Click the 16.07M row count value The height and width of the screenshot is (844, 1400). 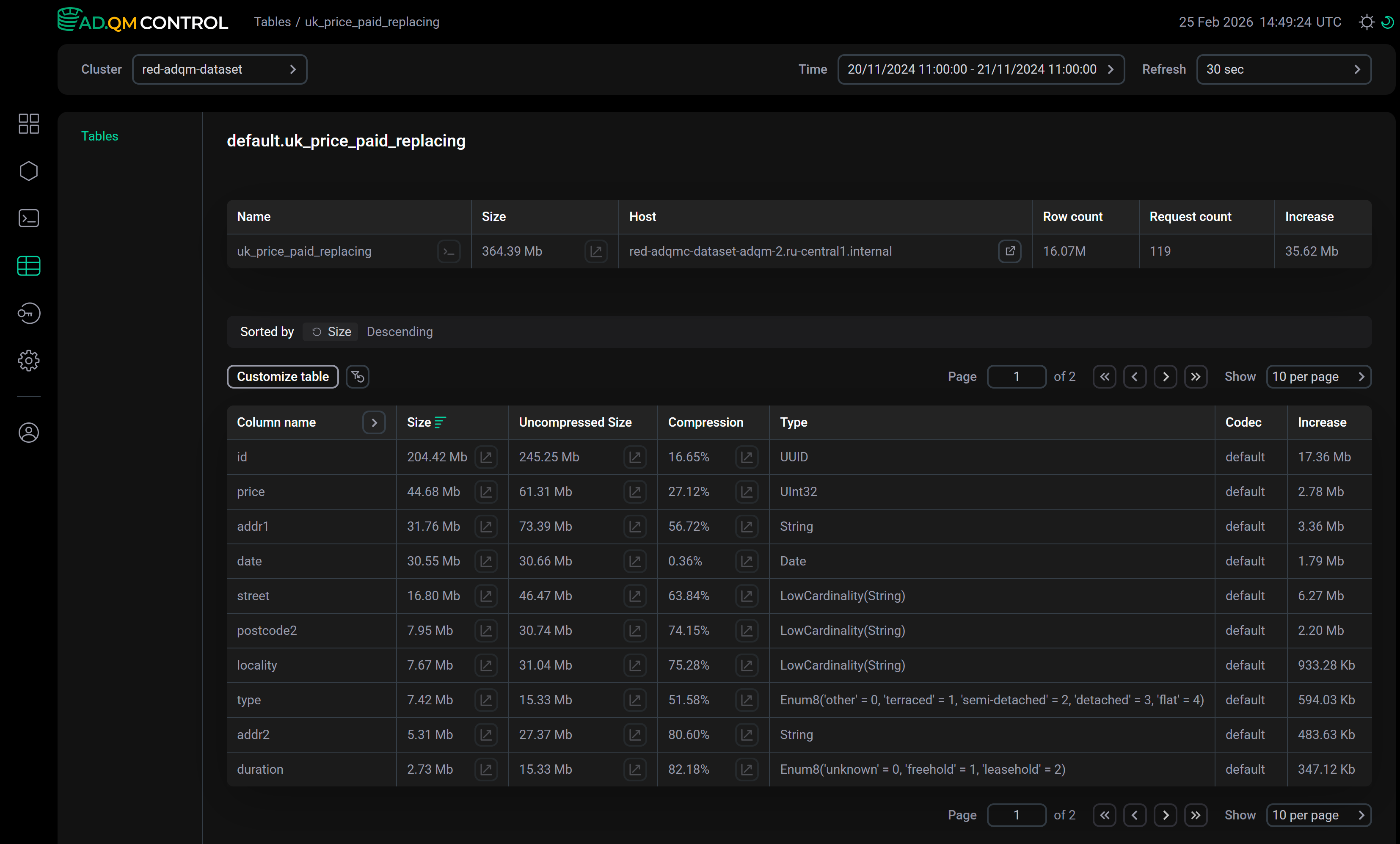coord(1064,251)
